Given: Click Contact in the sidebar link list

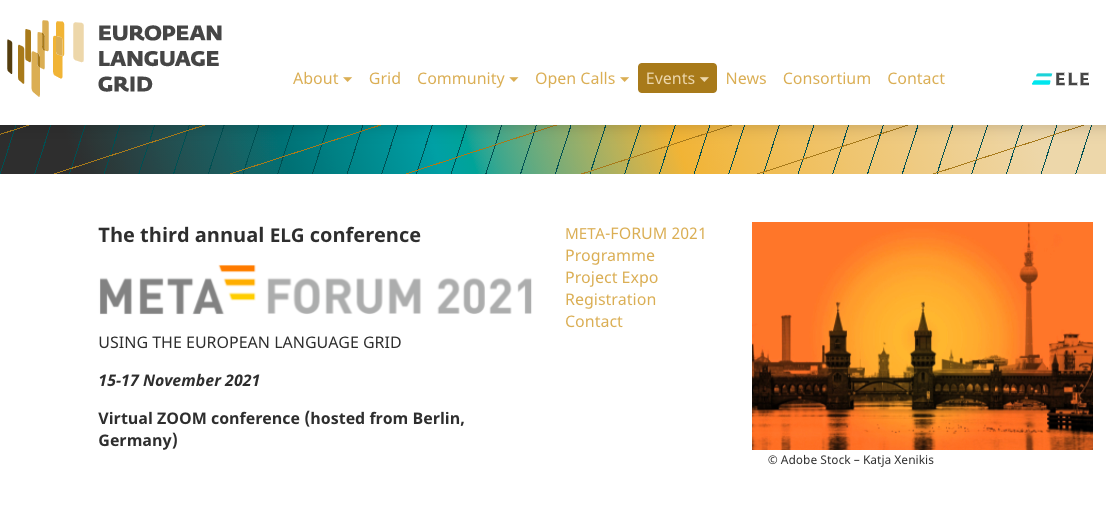Looking at the screenshot, I should pyautogui.click(x=593, y=321).
